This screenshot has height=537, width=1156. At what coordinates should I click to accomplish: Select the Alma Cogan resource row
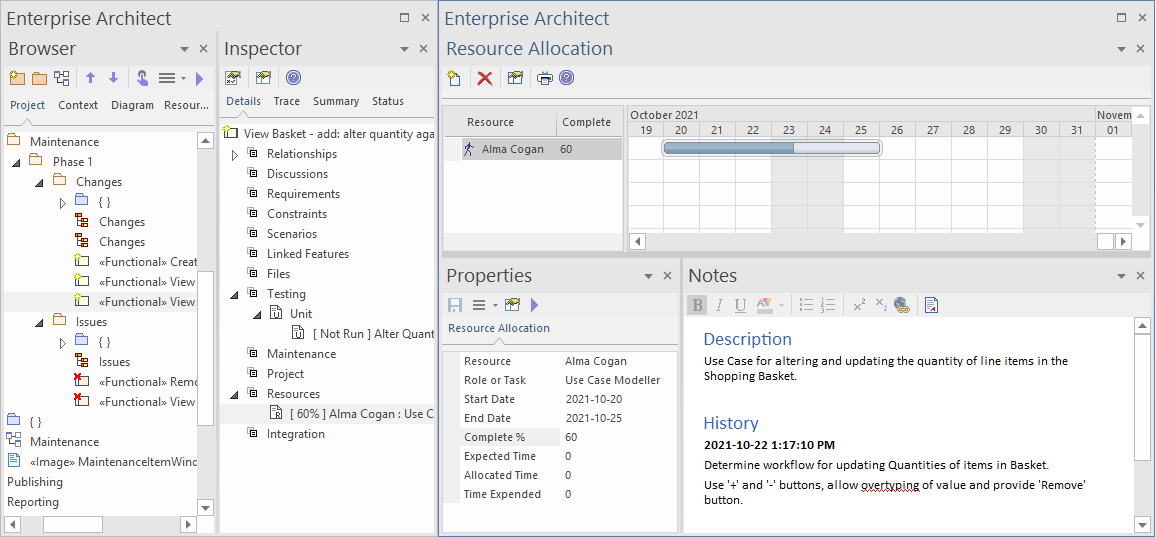point(514,149)
